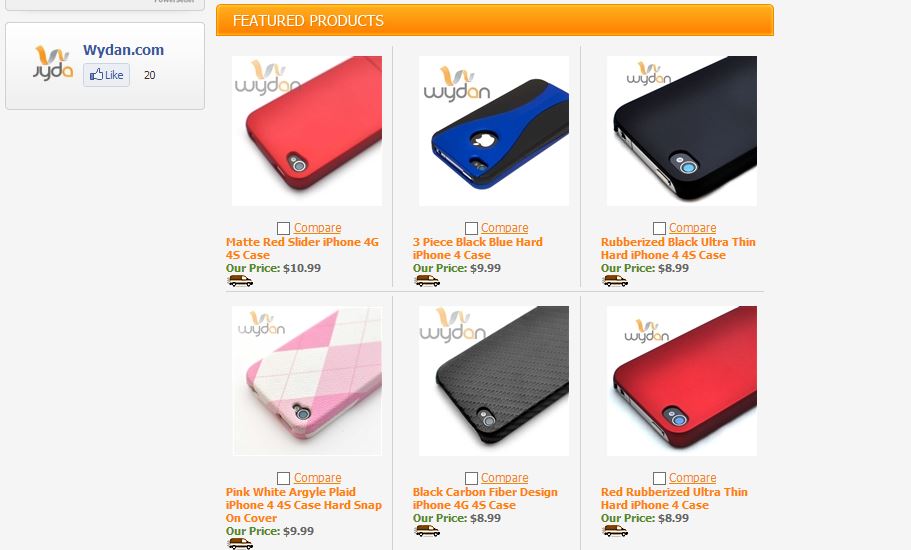Image resolution: width=911 pixels, height=550 pixels.
Task: Toggle Compare checkbox for Black Carbon Fiber case
Action: 471,478
